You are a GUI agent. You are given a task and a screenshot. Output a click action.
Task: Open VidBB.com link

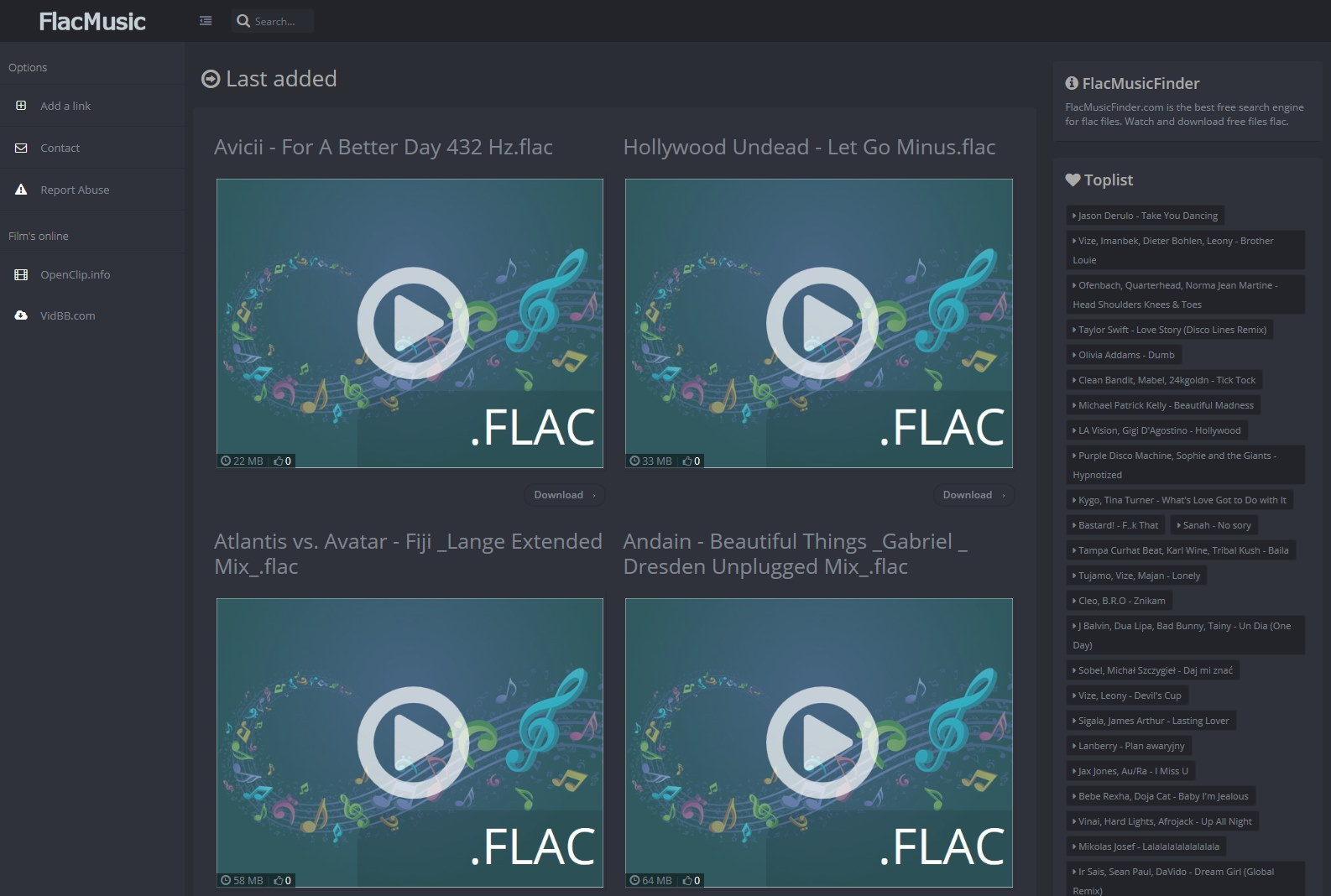(x=92, y=315)
